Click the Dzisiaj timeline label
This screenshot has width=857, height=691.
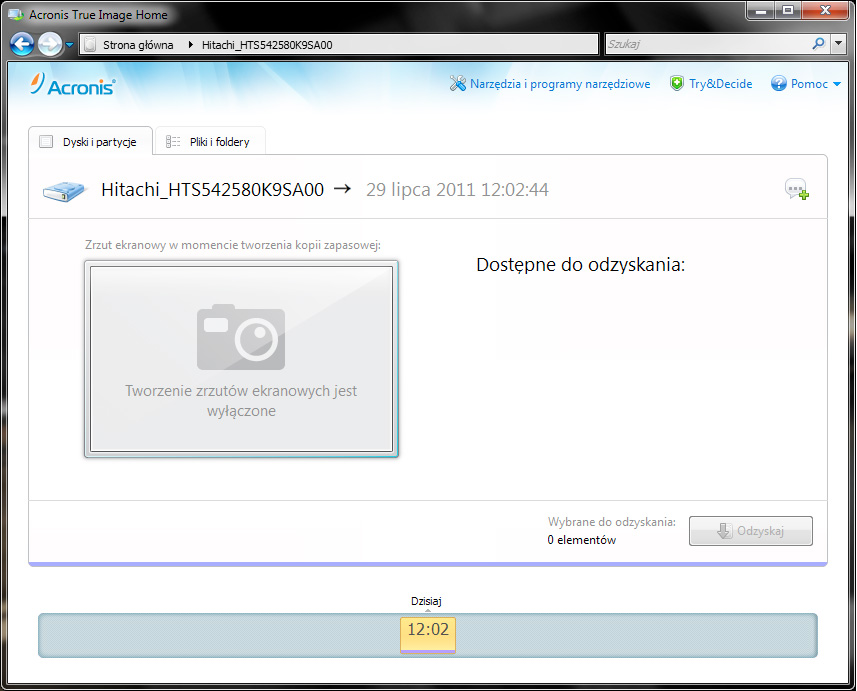click(x=426, y=601)
